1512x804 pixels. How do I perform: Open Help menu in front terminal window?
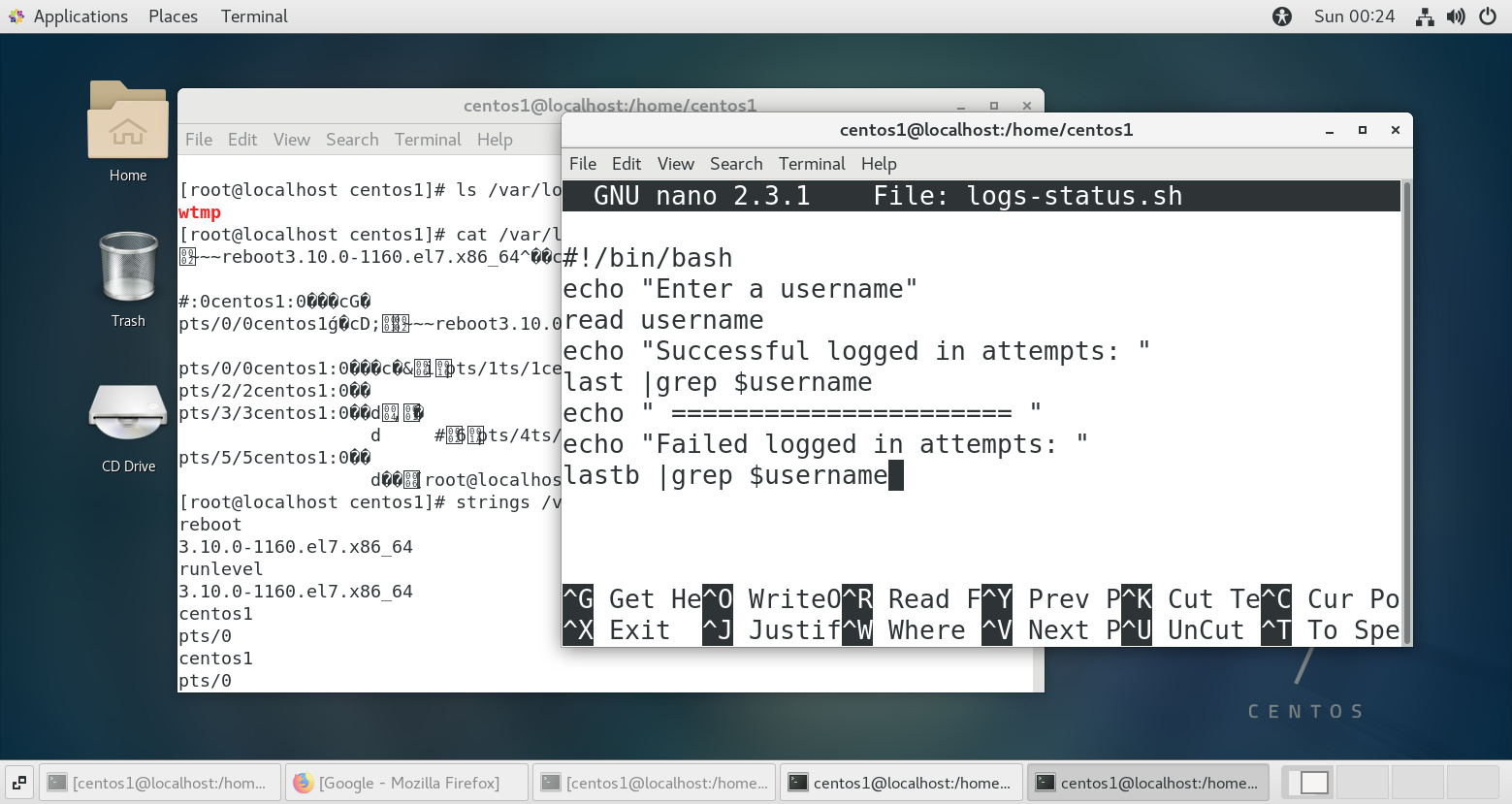tap(879, 164)
